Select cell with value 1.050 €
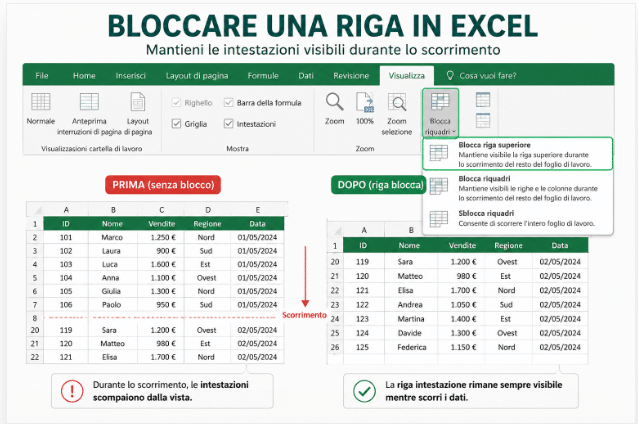This screenshot has width=638, height=424. tap(461, 304)
